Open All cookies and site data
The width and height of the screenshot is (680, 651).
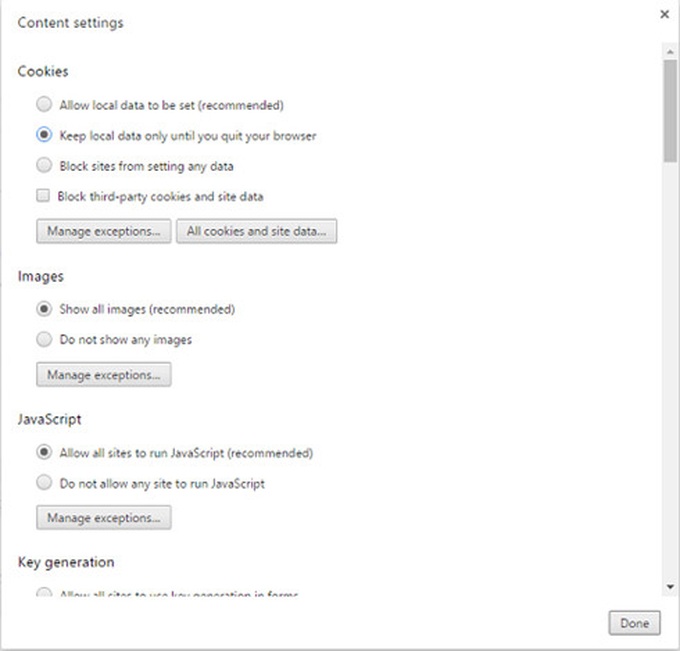click(x=256, y=231)
